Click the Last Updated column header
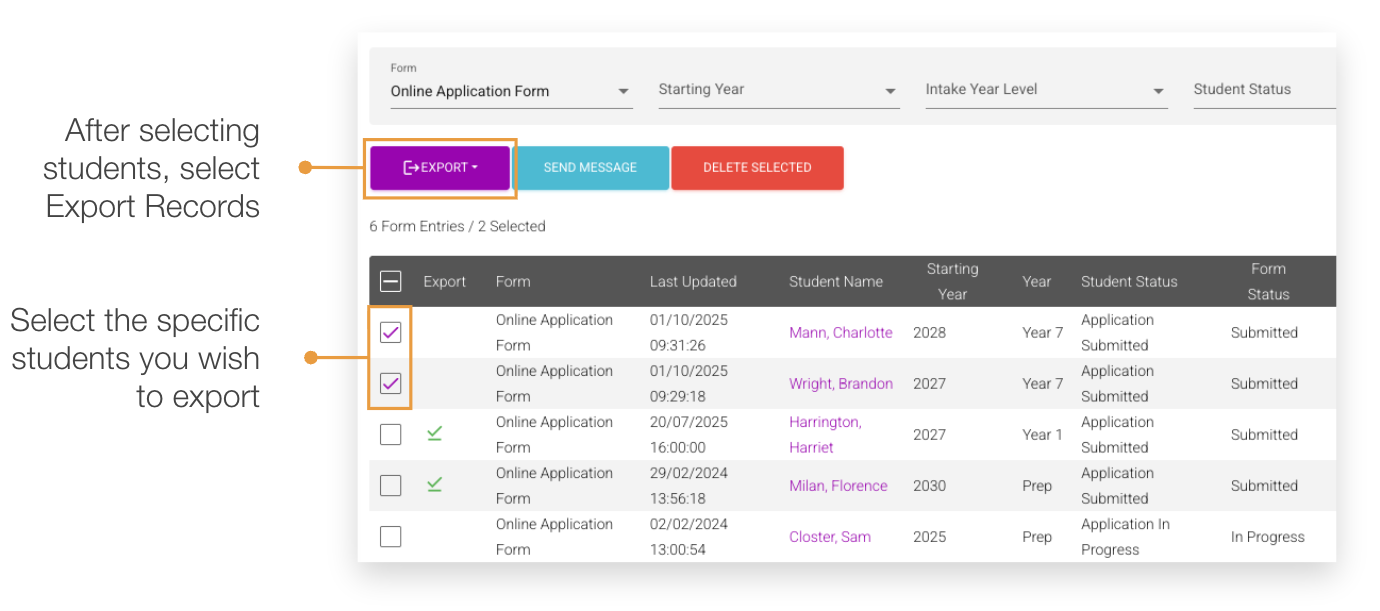 [692, 281]
